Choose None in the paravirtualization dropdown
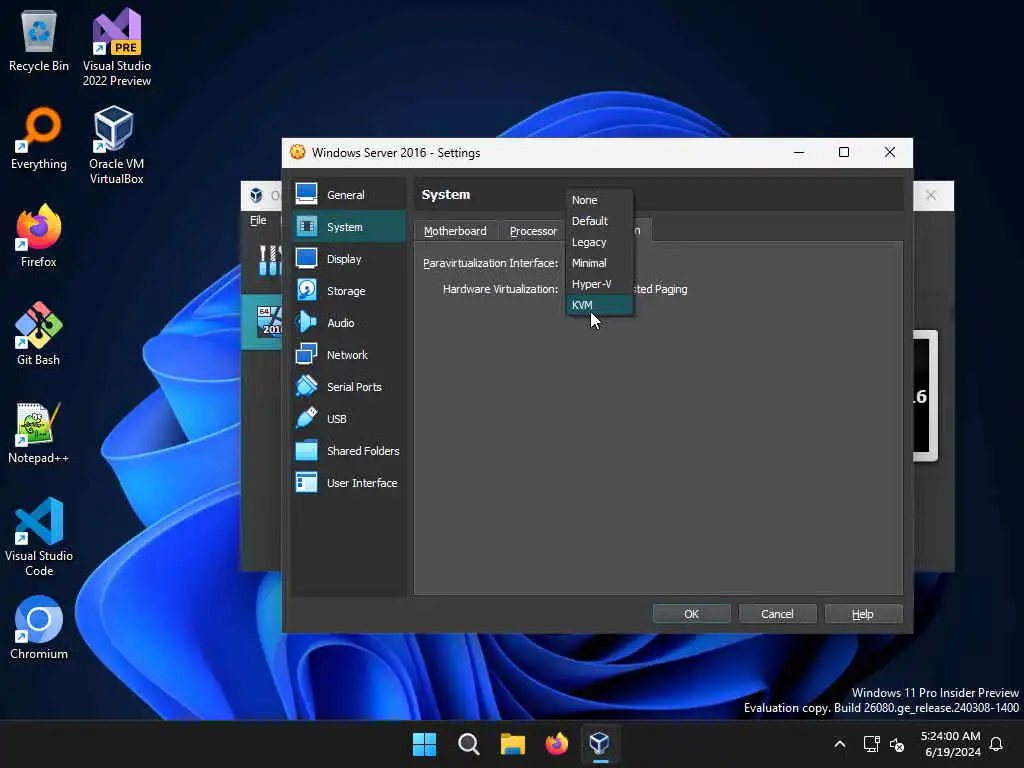This screenshot has height=768, width=1024. (x=599, y=200)
